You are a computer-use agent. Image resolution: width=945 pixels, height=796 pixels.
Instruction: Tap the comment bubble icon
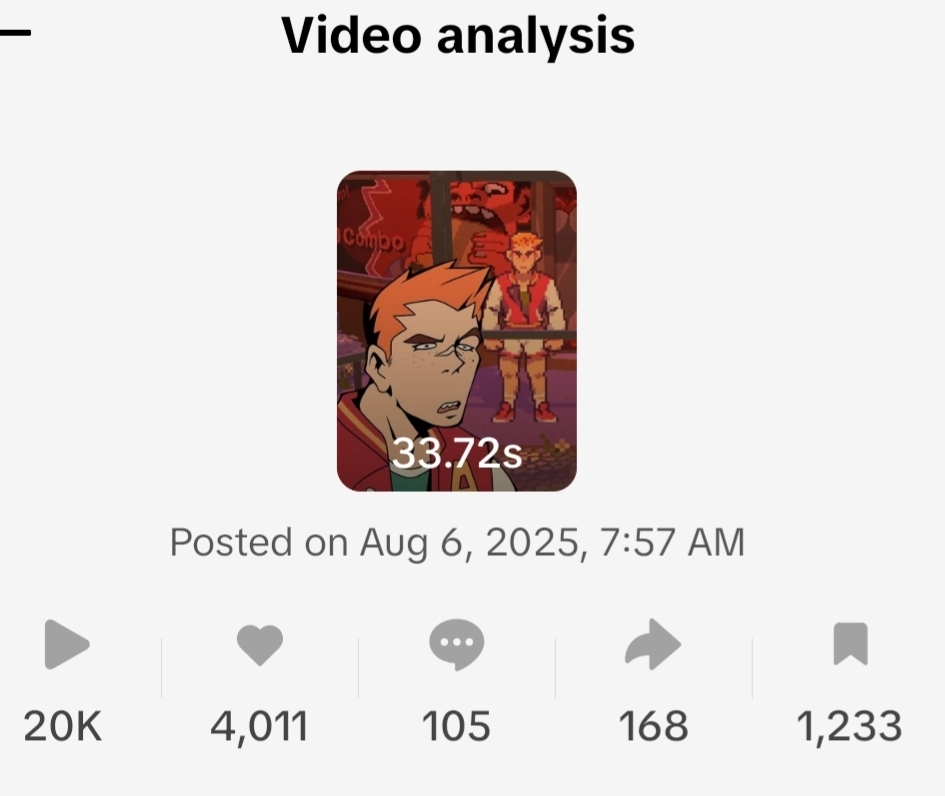coord(456,644)
